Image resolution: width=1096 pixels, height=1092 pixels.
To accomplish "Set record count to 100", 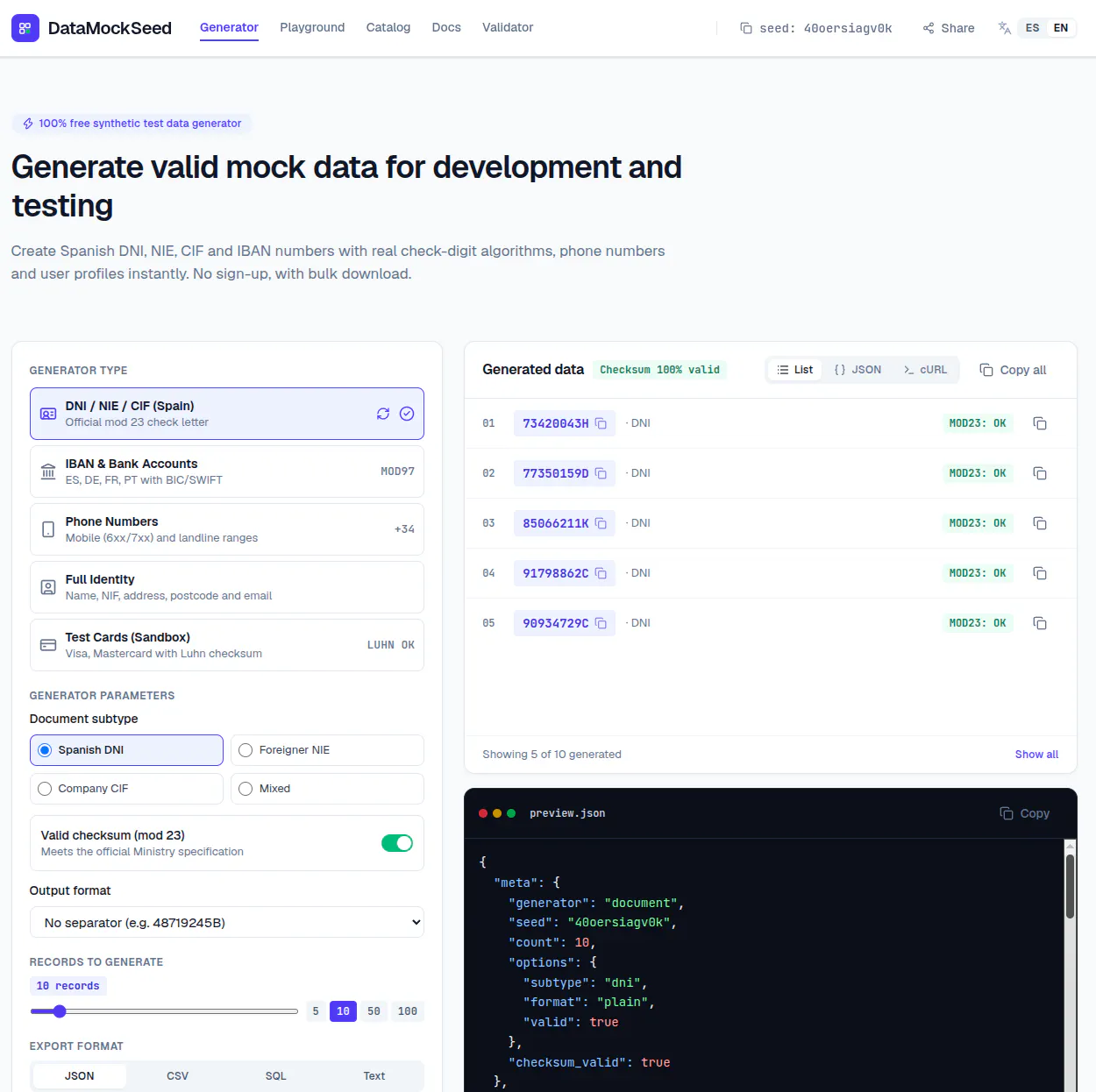I will [408, 1011].
